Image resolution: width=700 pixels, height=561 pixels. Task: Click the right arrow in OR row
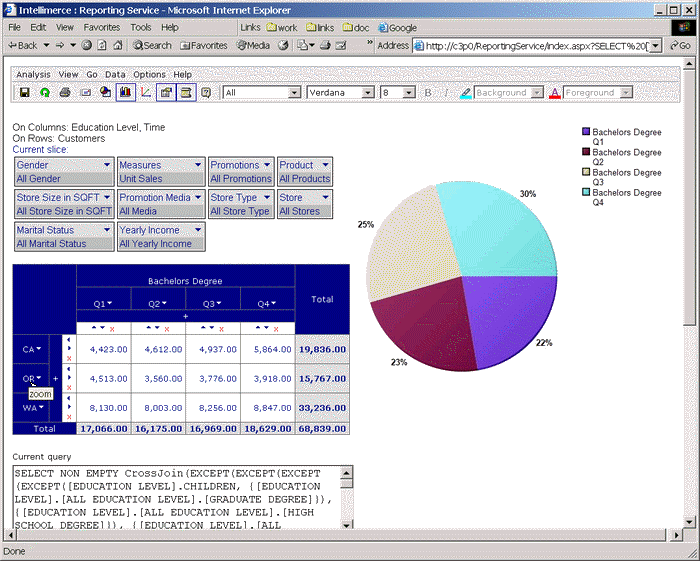69,378
